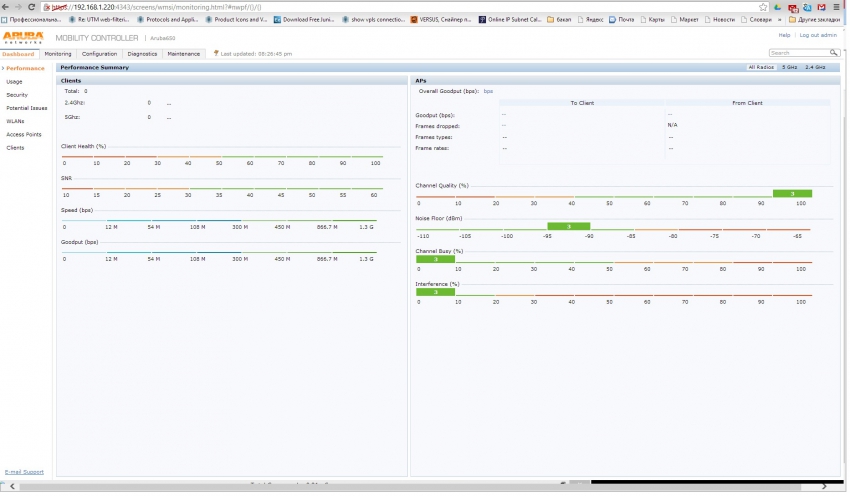850x496 pixels.
Task: Open Potential Issues in the sidebar
Action: 27,108
